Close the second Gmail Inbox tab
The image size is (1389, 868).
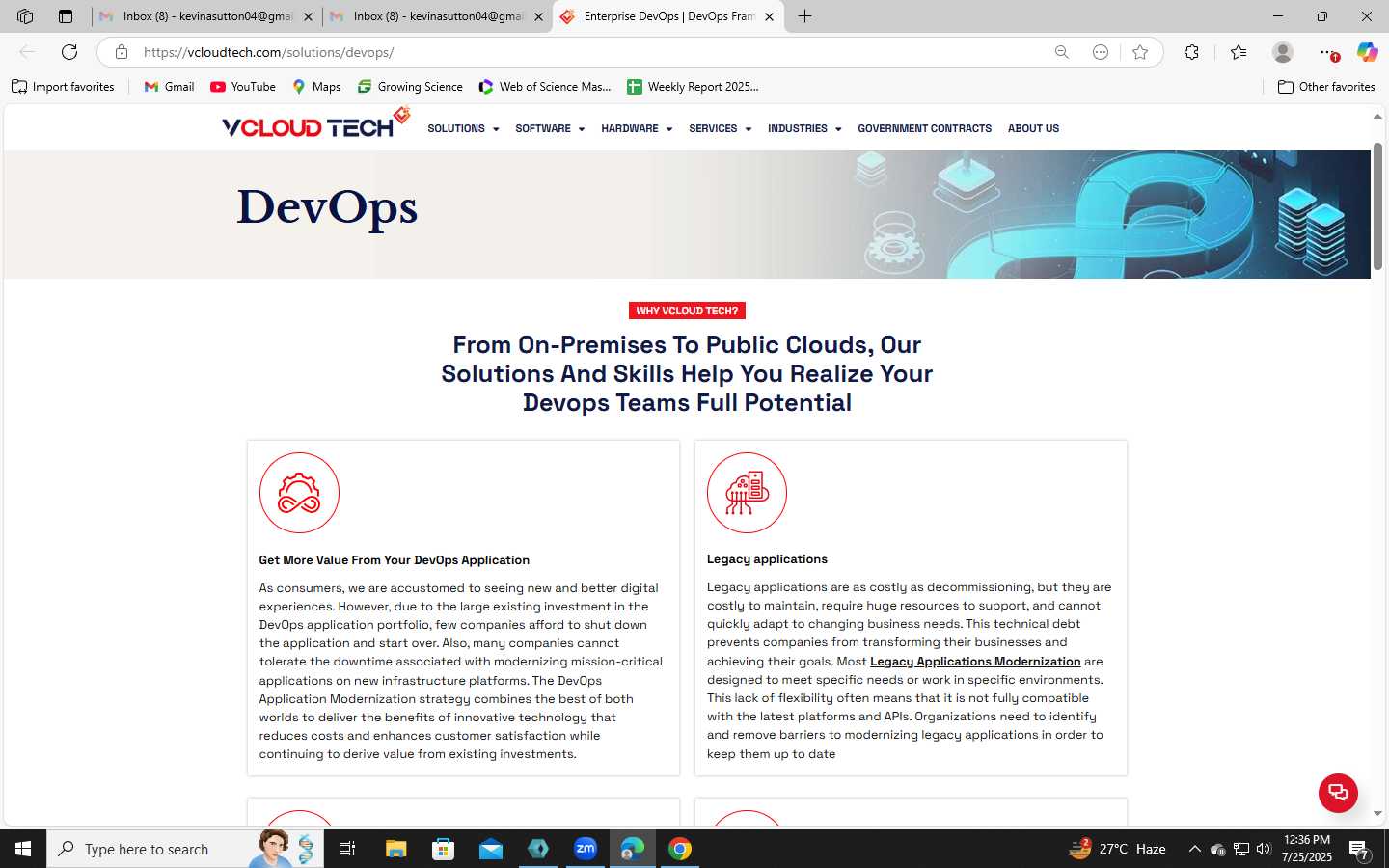click(x=538, y=16)
